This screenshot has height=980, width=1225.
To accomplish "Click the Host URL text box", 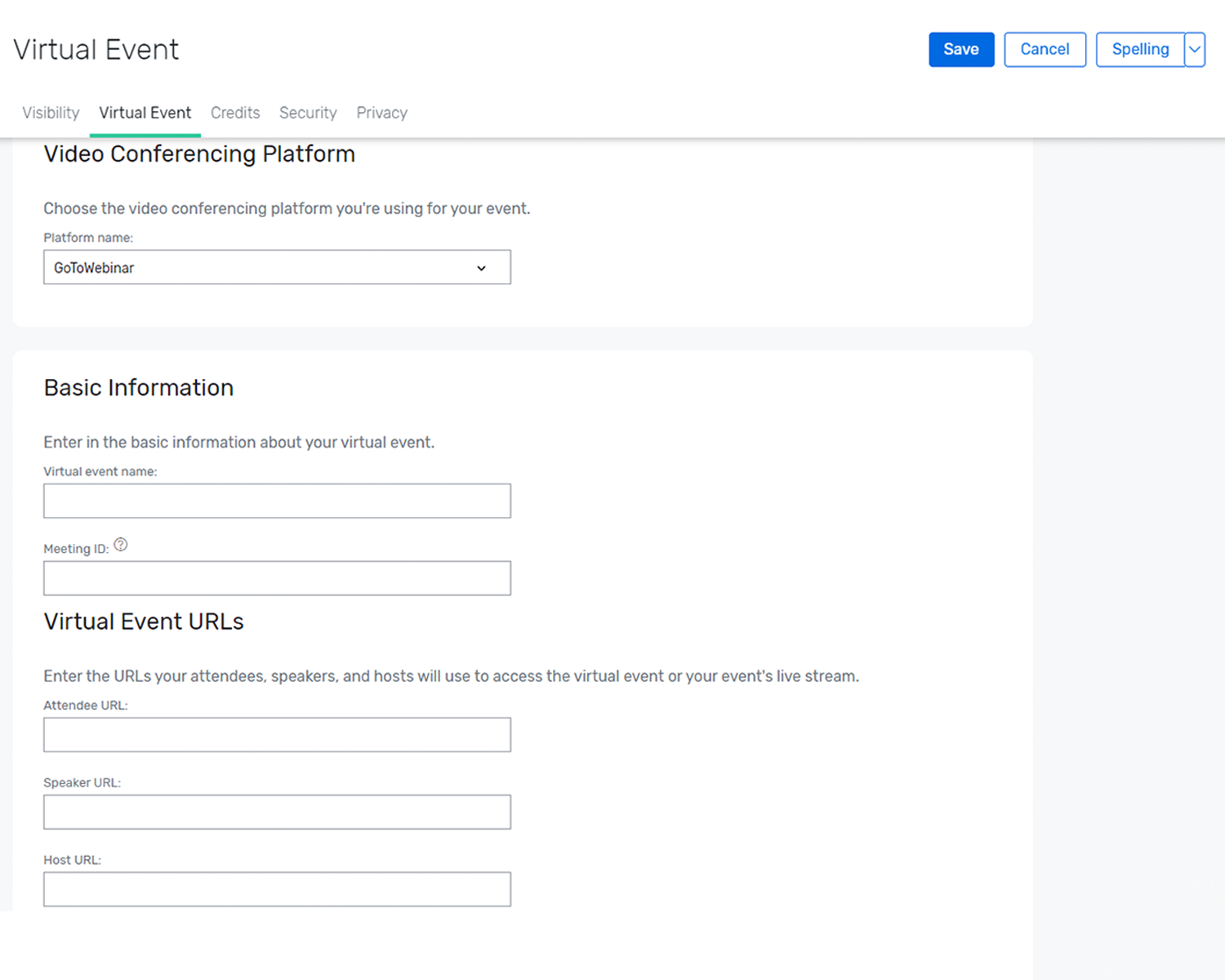I will (277, 889).
